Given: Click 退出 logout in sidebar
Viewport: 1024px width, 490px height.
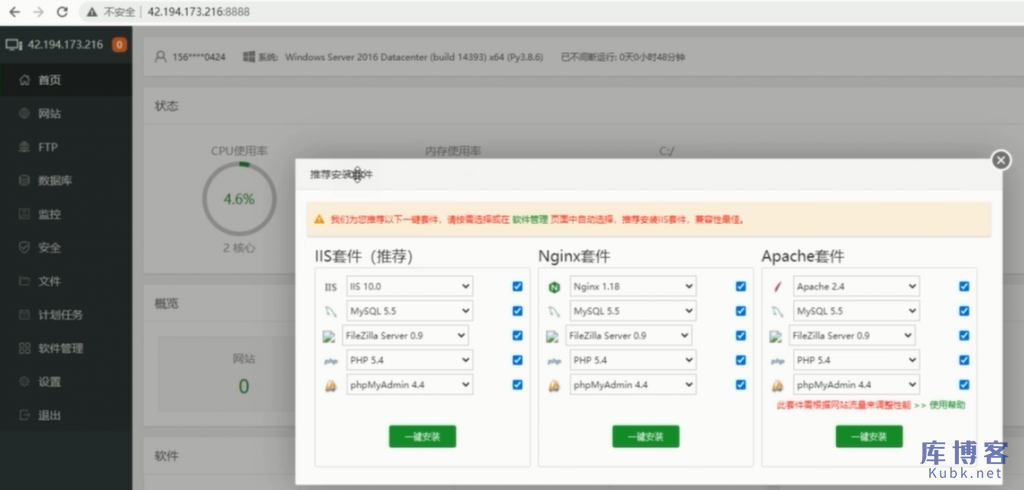Looking at the screenshot, I should [x=66, y=416].
